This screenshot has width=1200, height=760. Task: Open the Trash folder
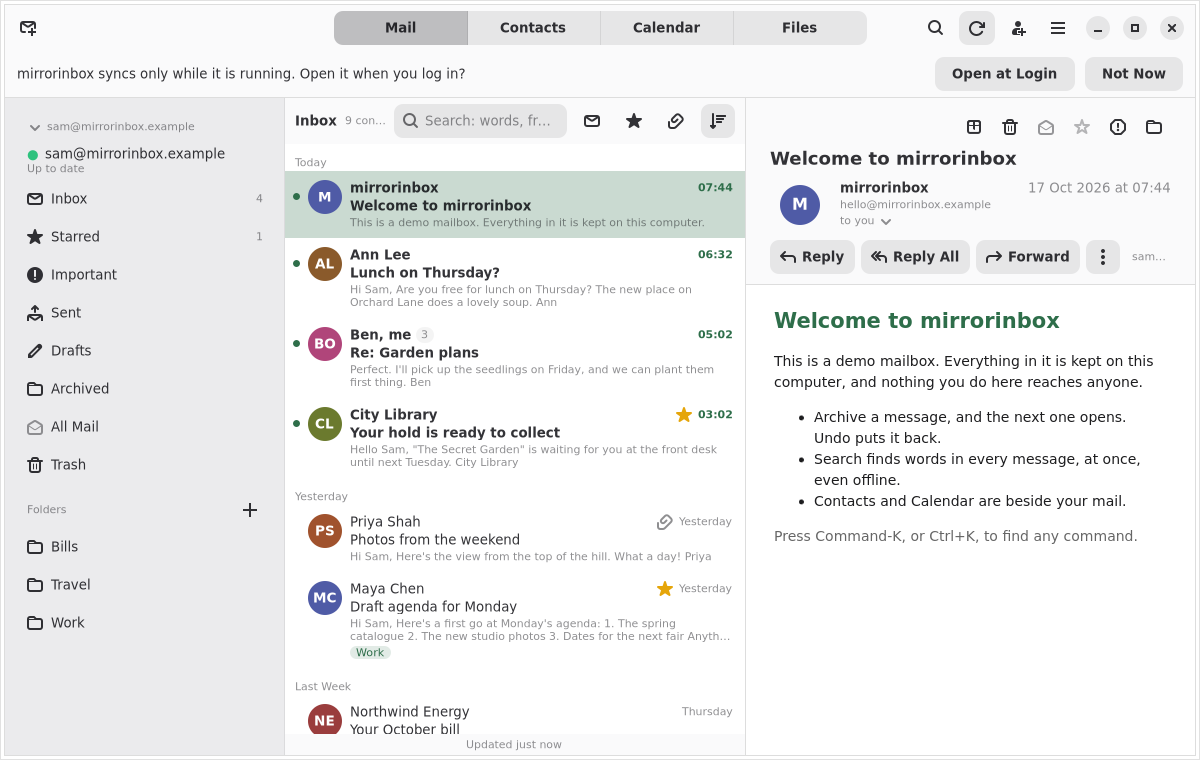[145, 465]
